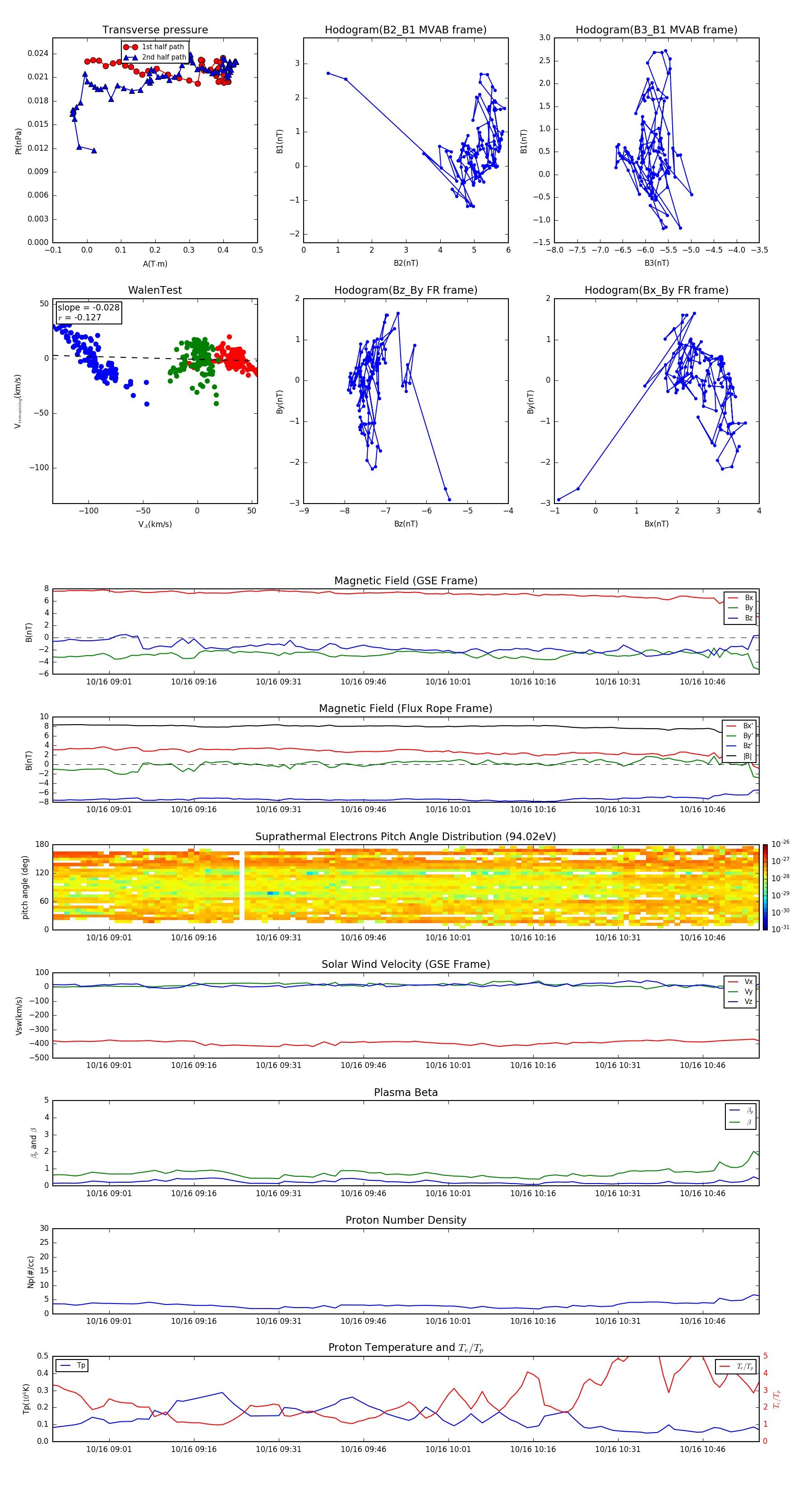
Task: Click the "Vsw(km/s)" y-axis label
Action: coord(19,1016)
